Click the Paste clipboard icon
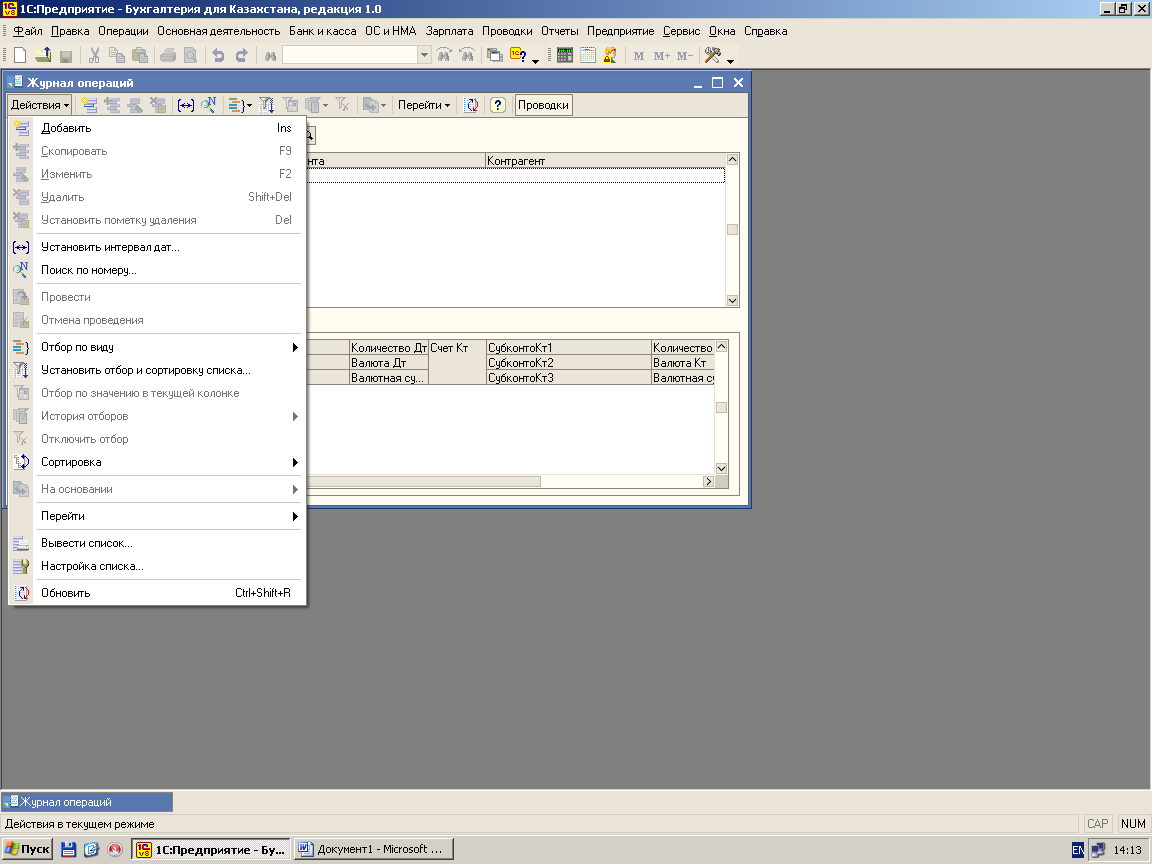The width and height of the screenshot is (1152, 864). tap(140, 55)
